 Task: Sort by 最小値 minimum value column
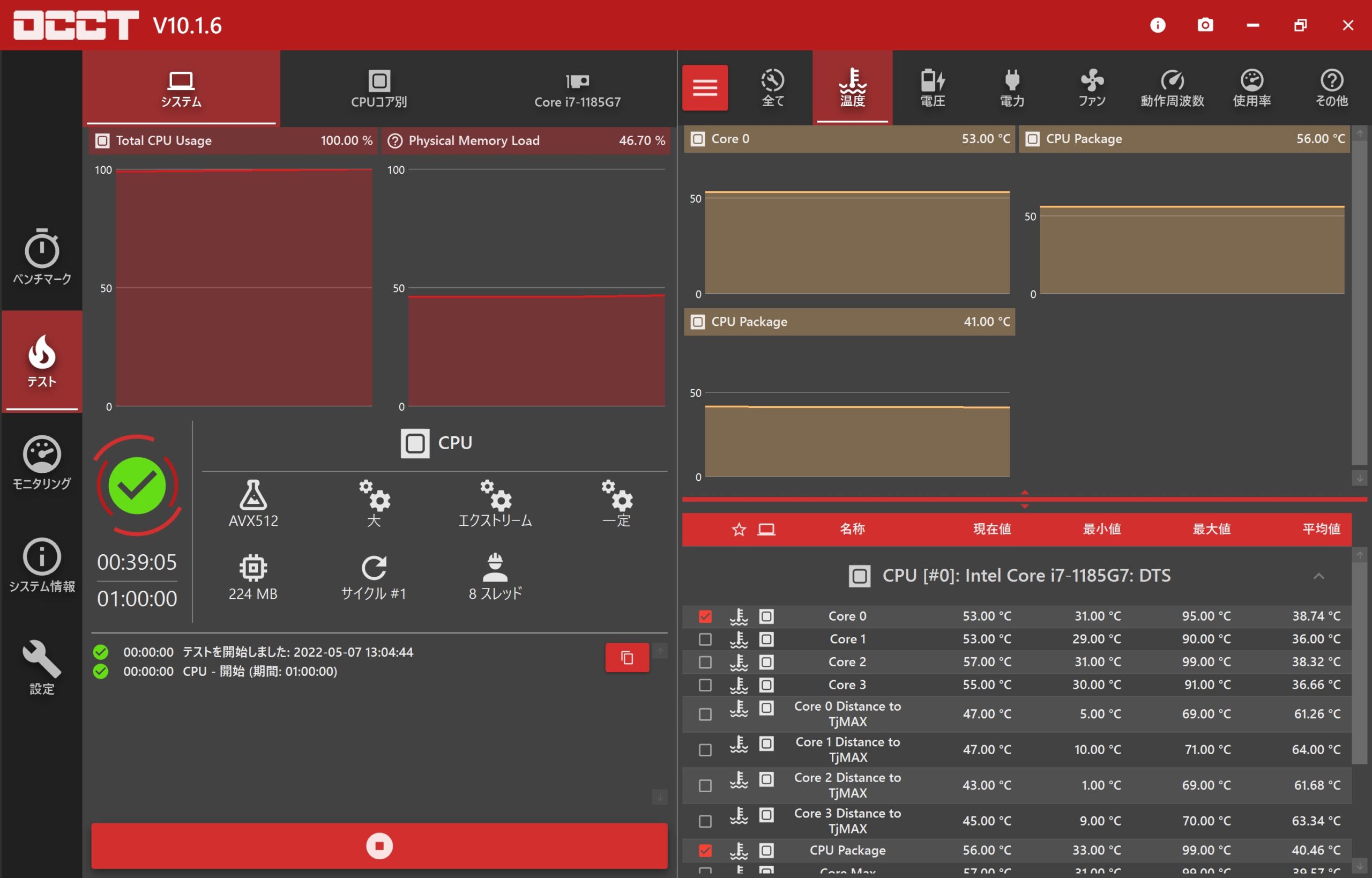click(1102, 529)
